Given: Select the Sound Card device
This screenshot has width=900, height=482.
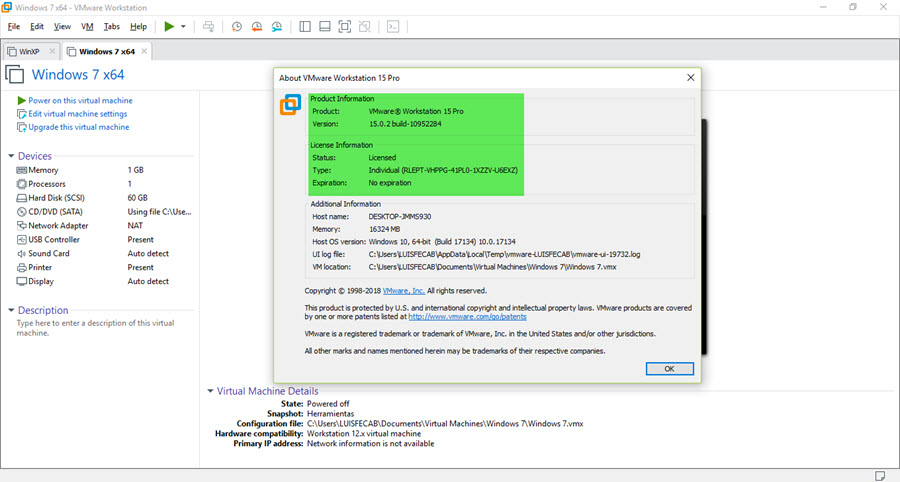Looking at the screenshot, I should (x=104, y=253).
